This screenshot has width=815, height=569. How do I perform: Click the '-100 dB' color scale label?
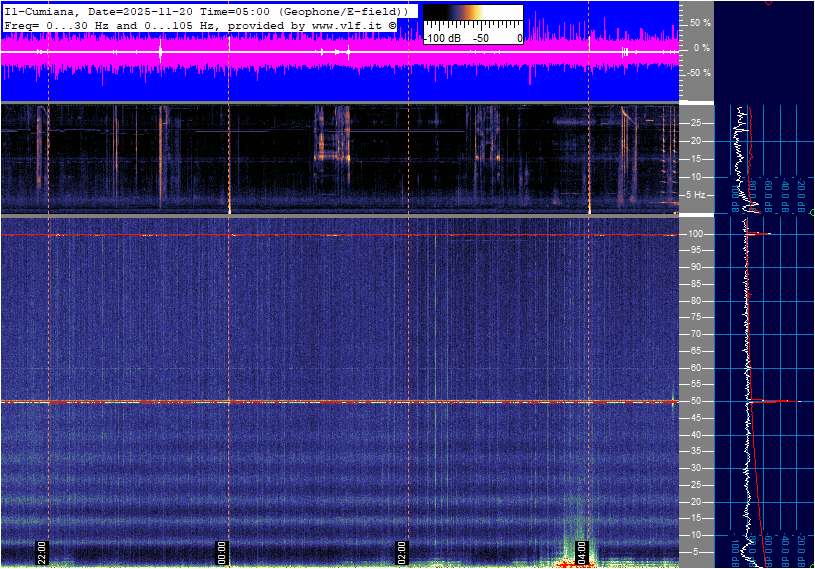click(x=442, y=38)
